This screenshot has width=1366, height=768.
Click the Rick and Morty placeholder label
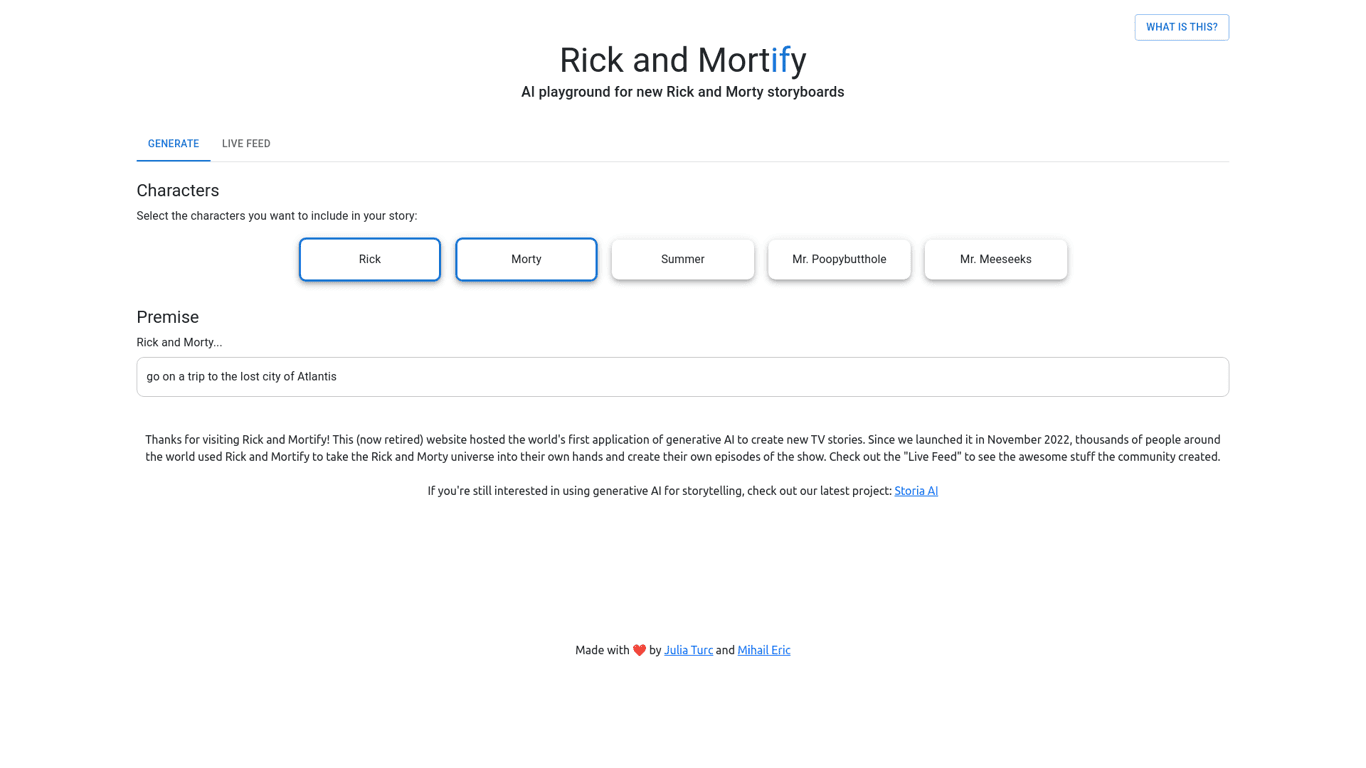click(x=179, y=342)
